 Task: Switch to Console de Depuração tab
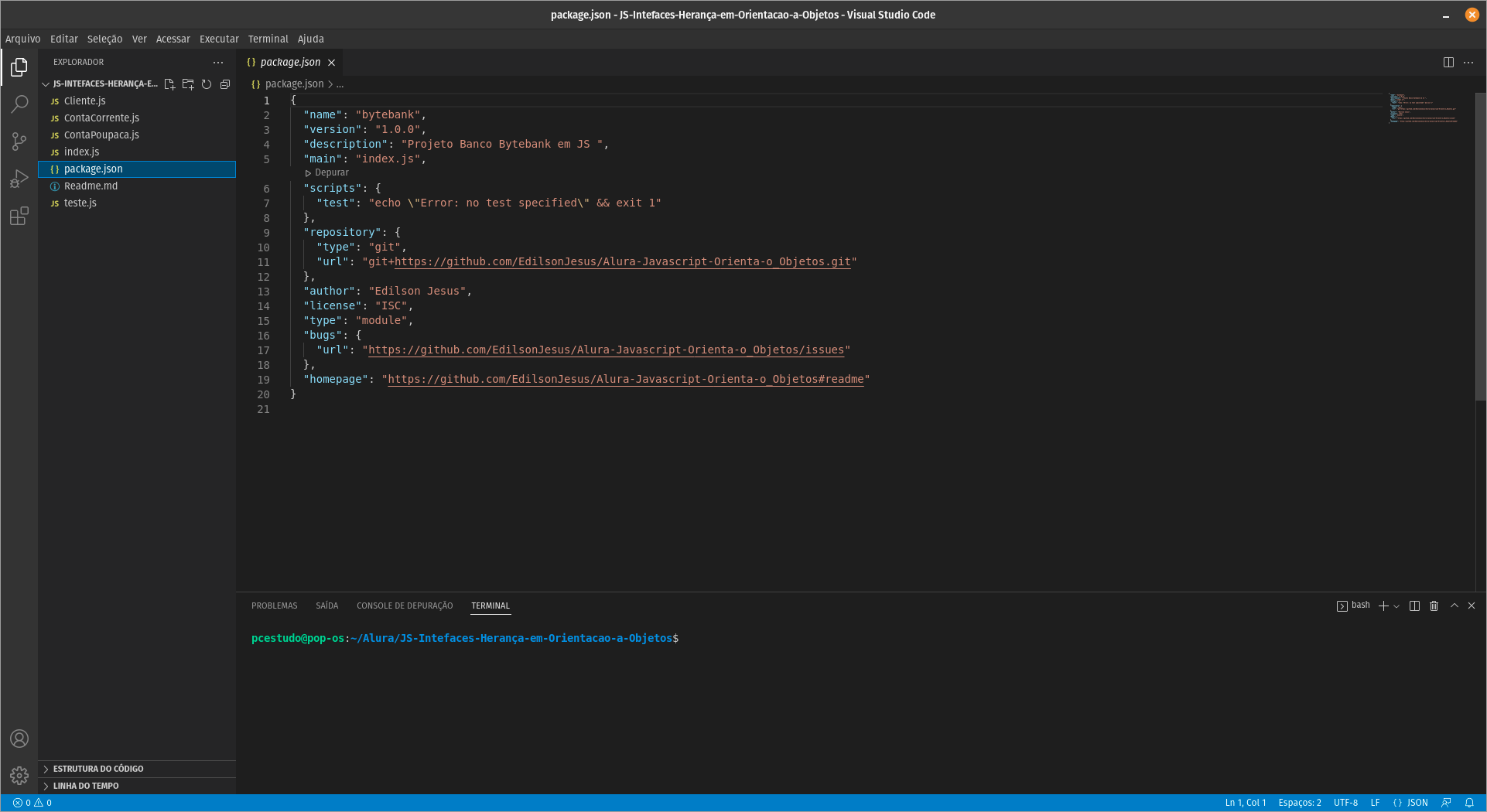click(405, 606)
